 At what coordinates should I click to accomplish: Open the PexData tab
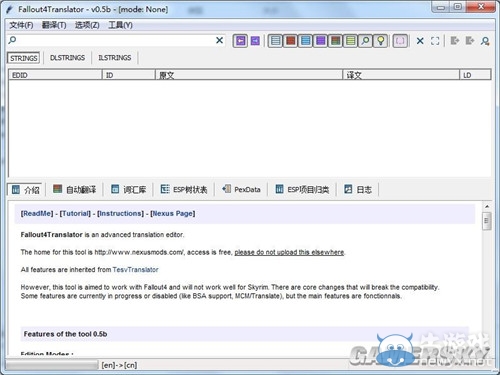pos(241,190)
